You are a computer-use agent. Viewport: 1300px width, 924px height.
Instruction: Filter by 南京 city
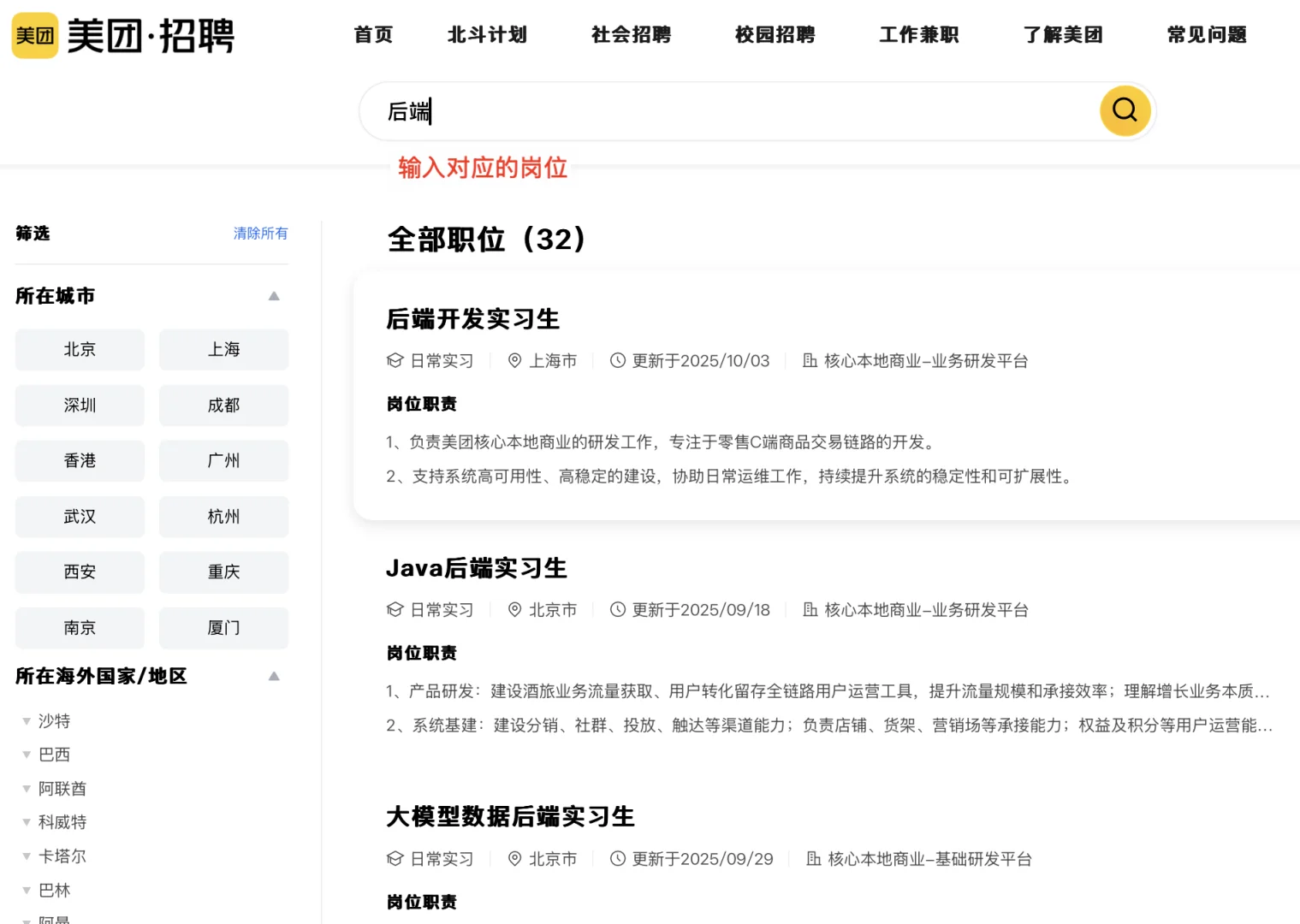[80, 628]
